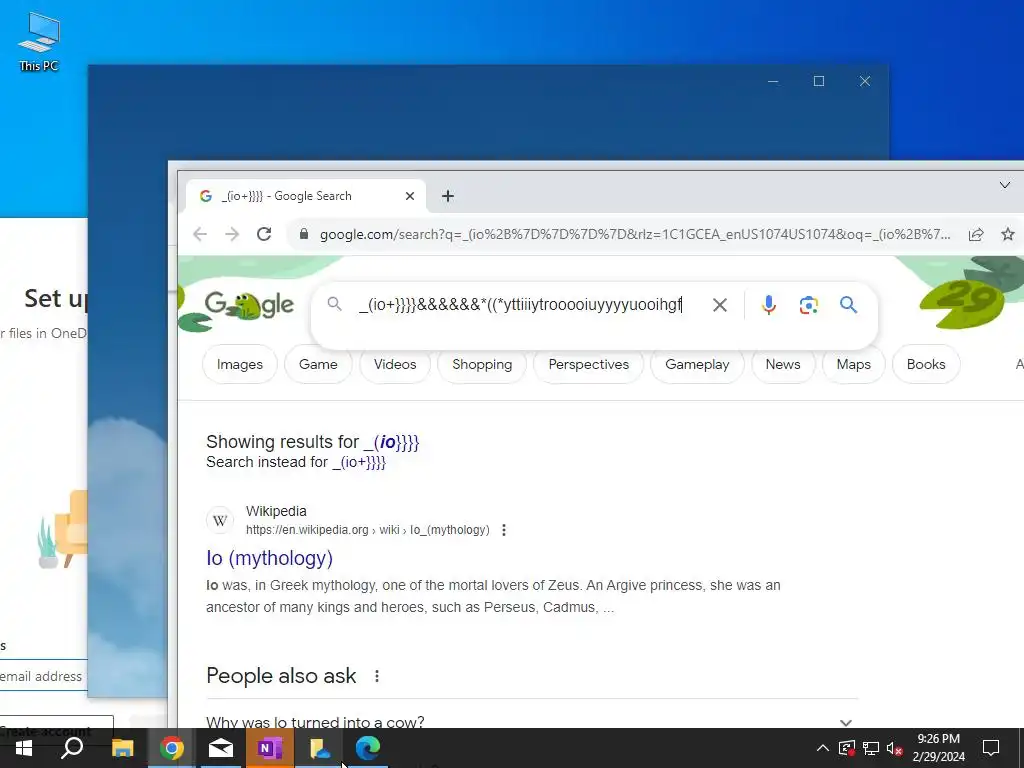
Task: Clear the Google search box
Action: (719, 305)
